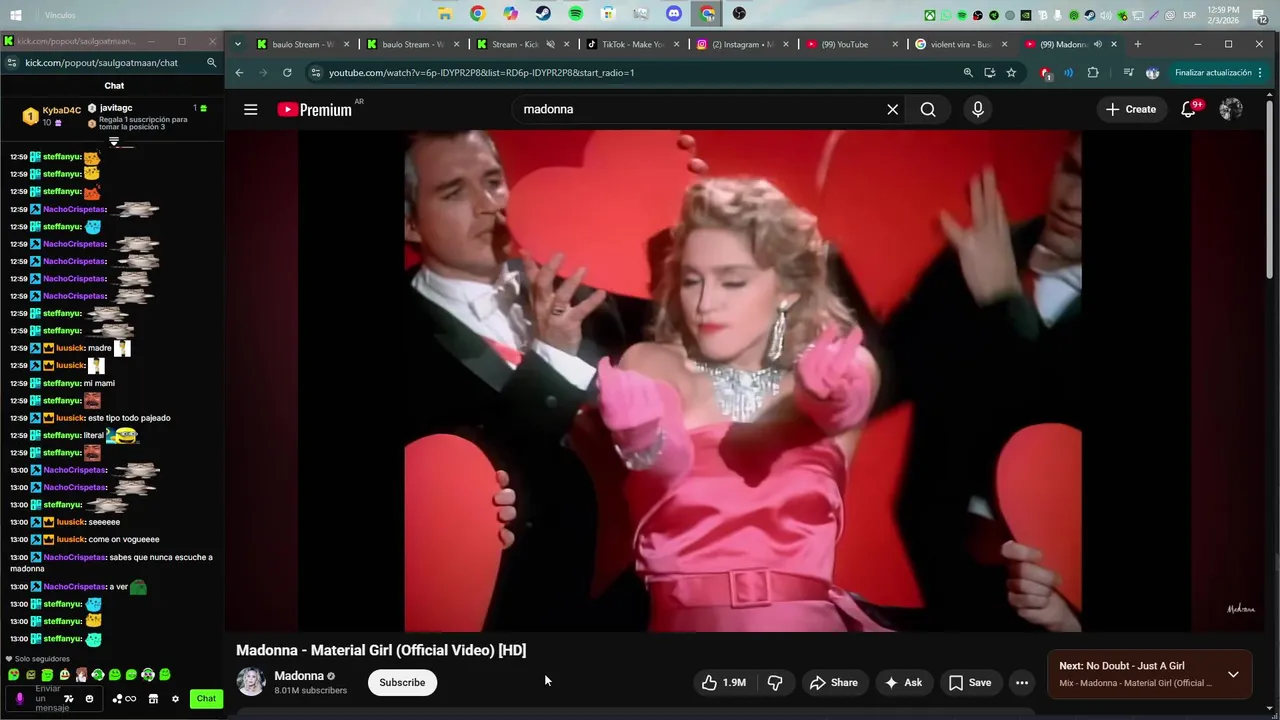Like the Material Girl video
The height and width of the screenshot is (720, 1280).
(x=723, y=682)
